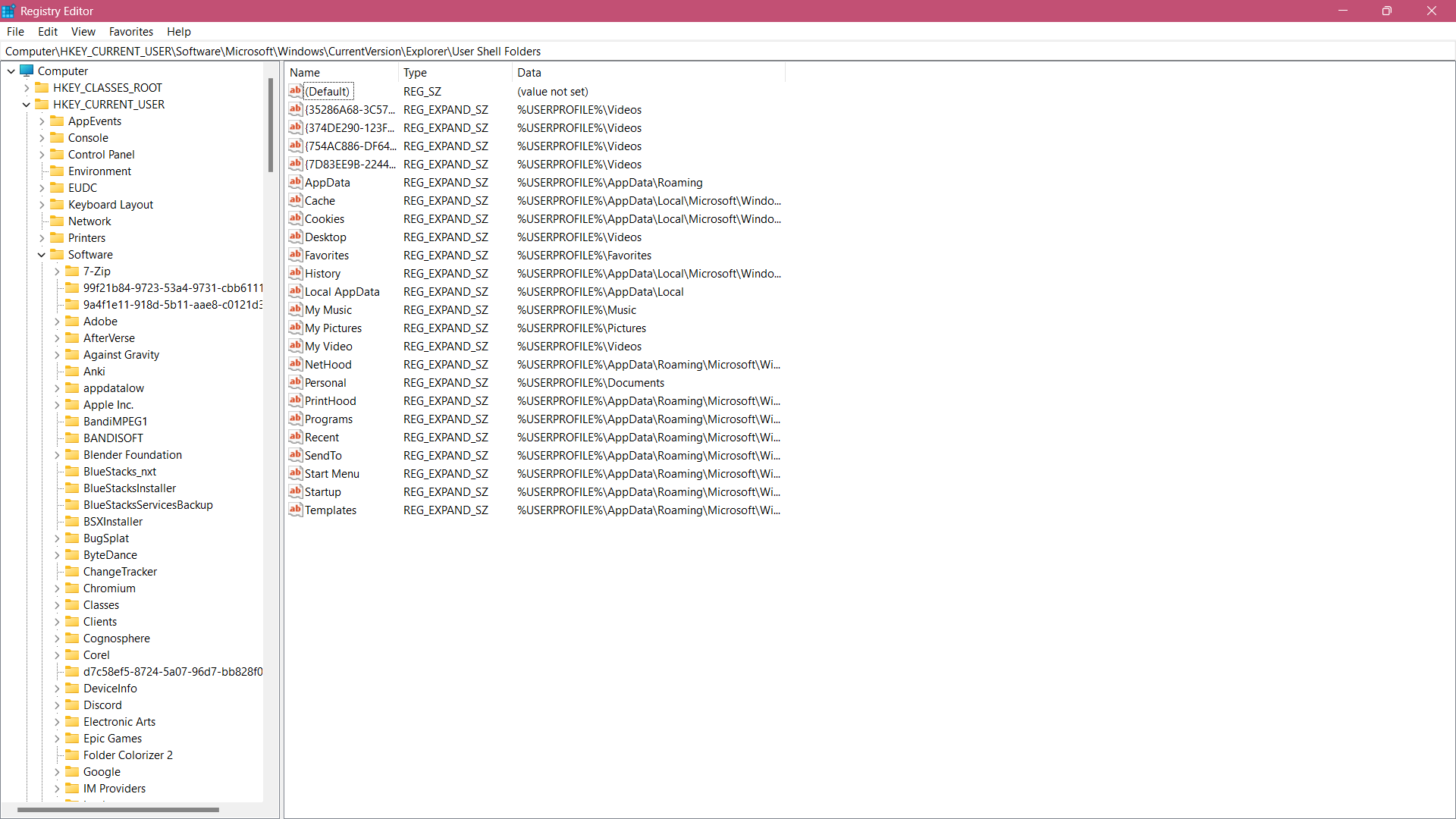This screenshot has width=1456, height=819.
Task: Click the Personal value string icon
Action: (296, 382)
